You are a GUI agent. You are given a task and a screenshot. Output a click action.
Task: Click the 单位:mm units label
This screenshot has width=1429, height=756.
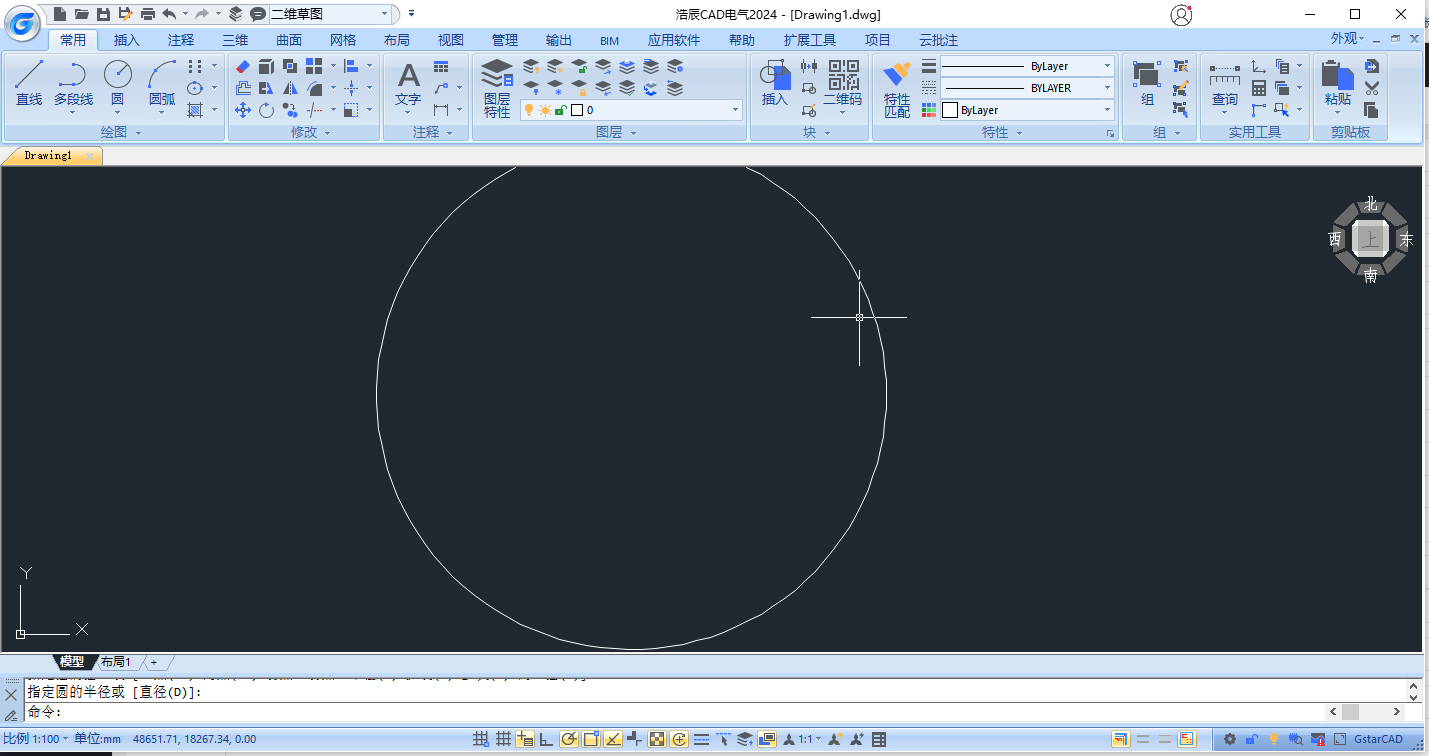[x=97, y=739]
